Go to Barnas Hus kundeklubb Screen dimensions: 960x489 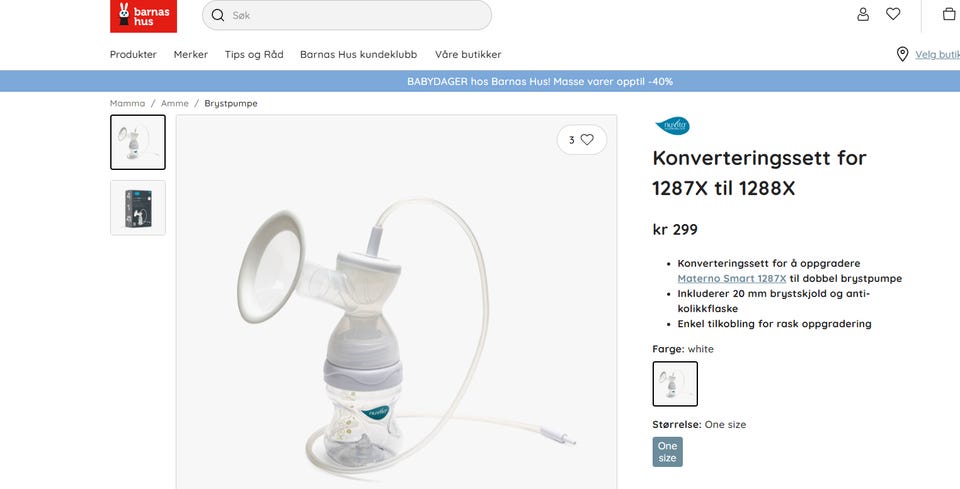click(x=359, y=54)
